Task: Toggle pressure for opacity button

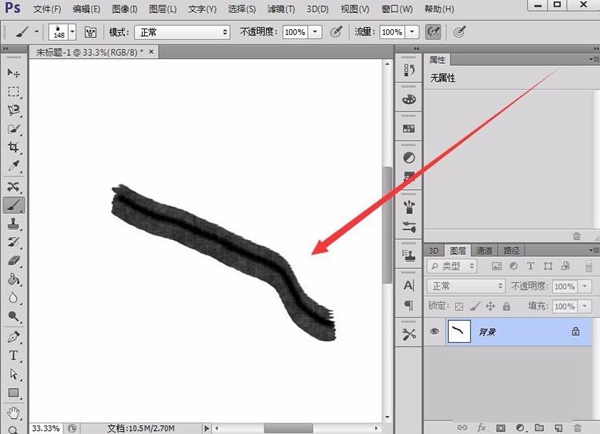Action: click(337, 32)
